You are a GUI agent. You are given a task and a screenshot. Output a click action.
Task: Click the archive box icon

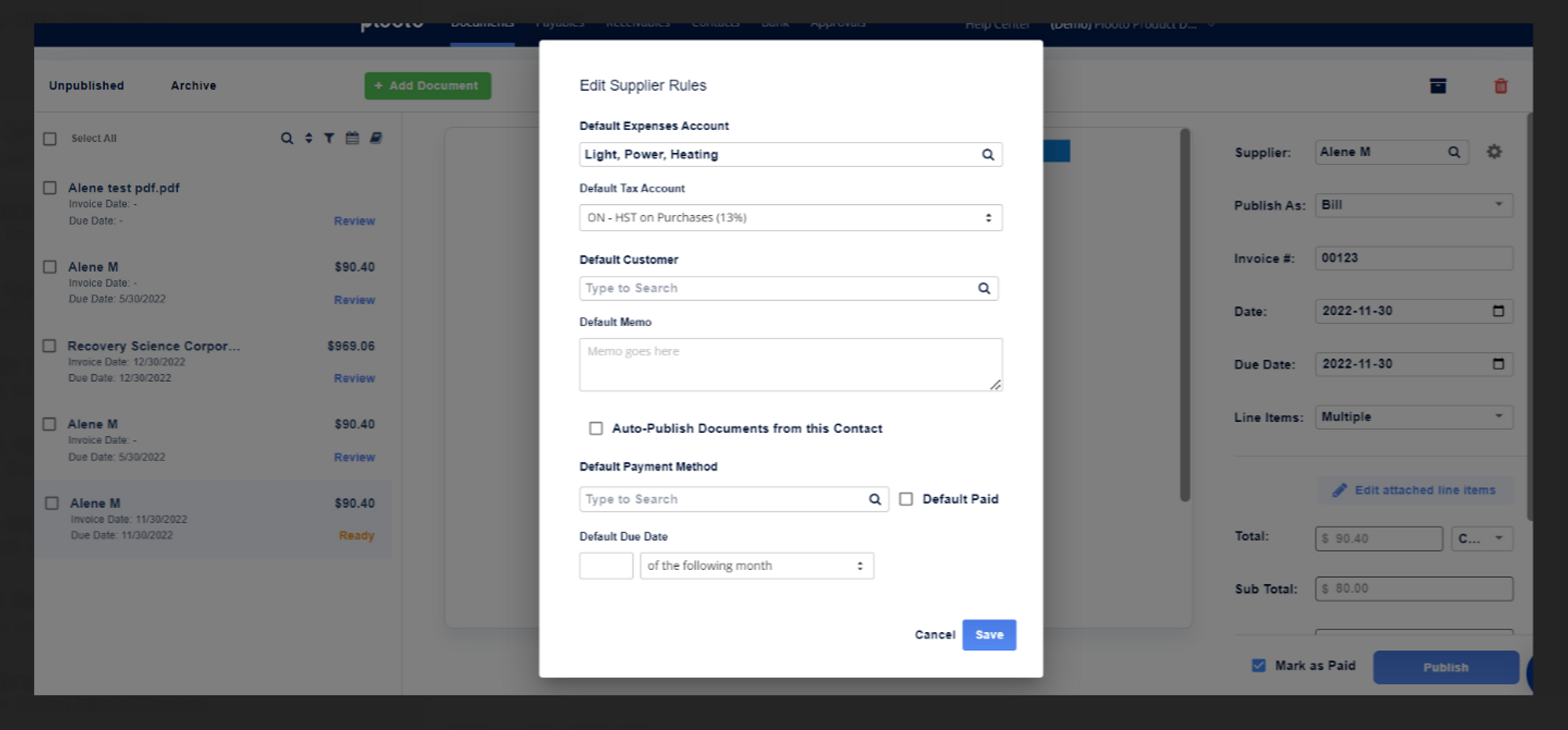click(1438, 86)
